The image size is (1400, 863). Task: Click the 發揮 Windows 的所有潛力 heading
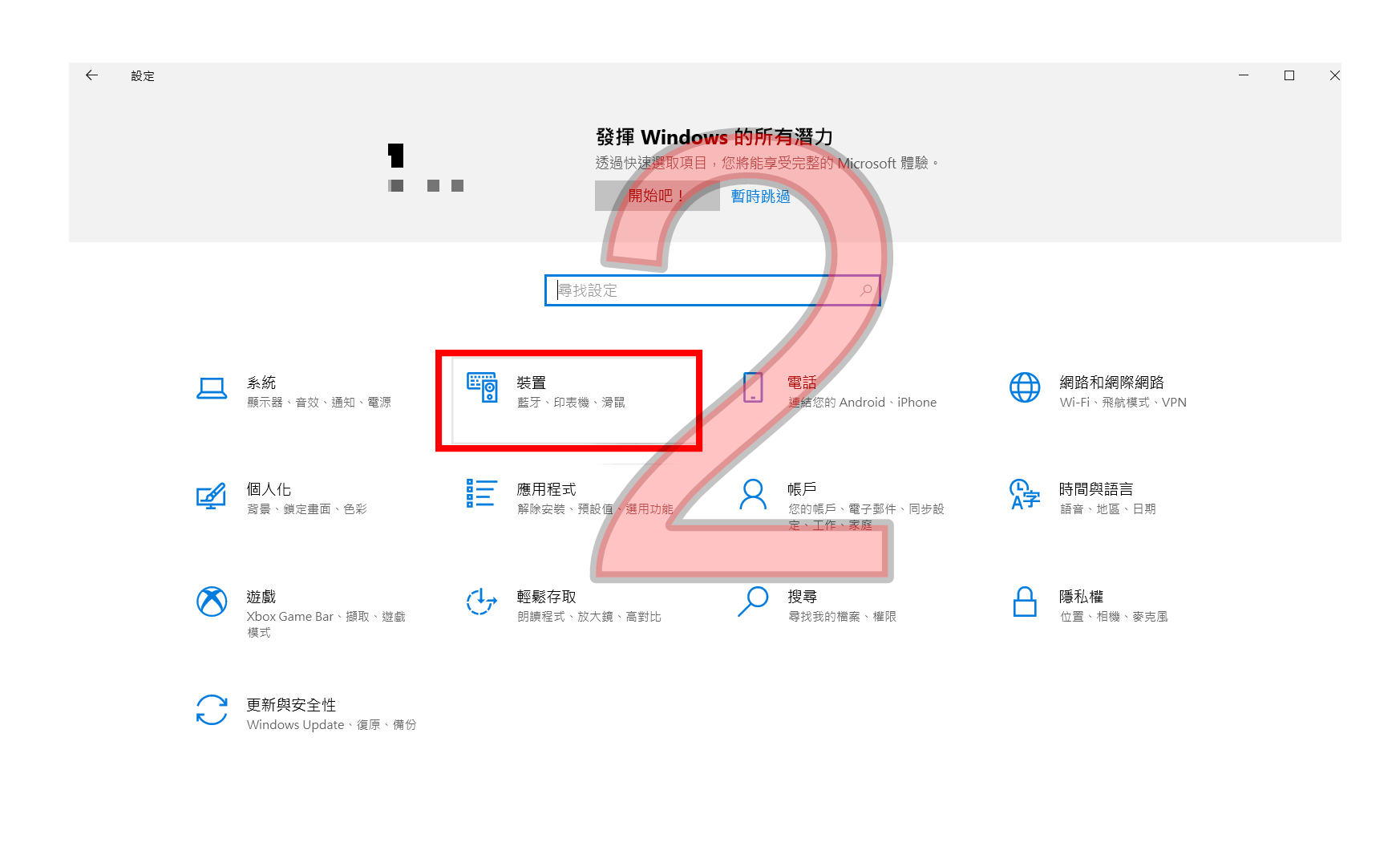tap(714, 137)
